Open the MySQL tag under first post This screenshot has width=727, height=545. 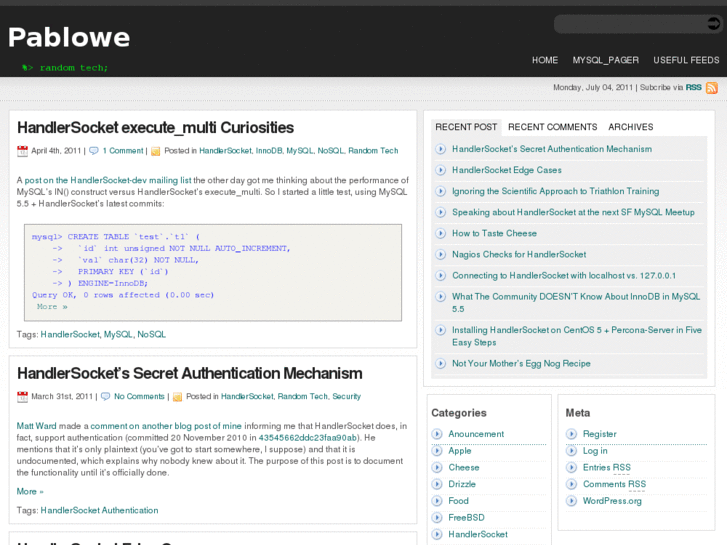click(x=118, y=334)
